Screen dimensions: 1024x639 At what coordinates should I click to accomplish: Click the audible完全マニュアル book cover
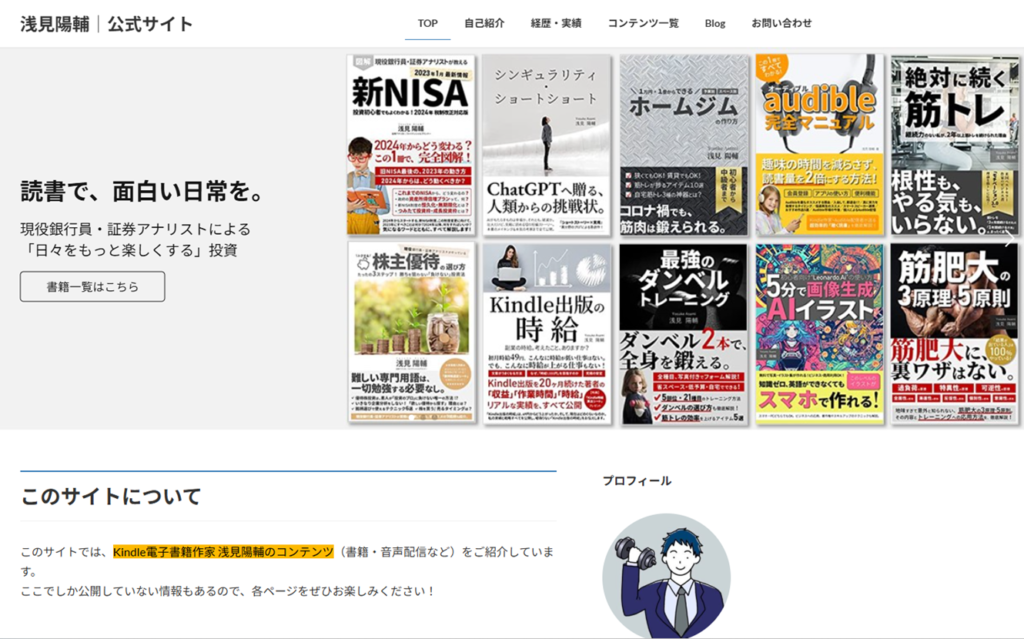(x=819, y=145)
